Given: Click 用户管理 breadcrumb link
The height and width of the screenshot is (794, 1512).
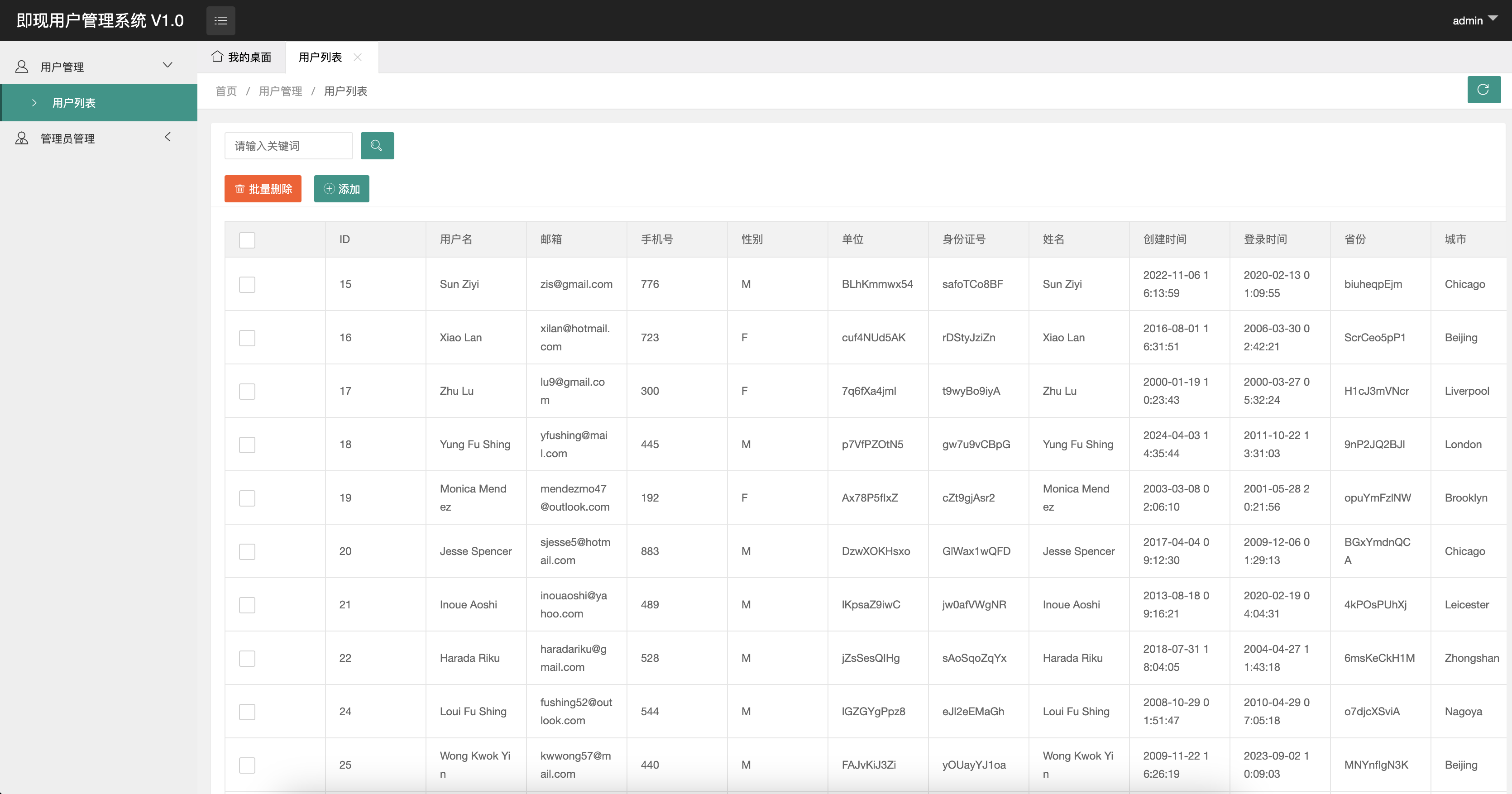Looking at the screenshot, I should tap(281, 91).
